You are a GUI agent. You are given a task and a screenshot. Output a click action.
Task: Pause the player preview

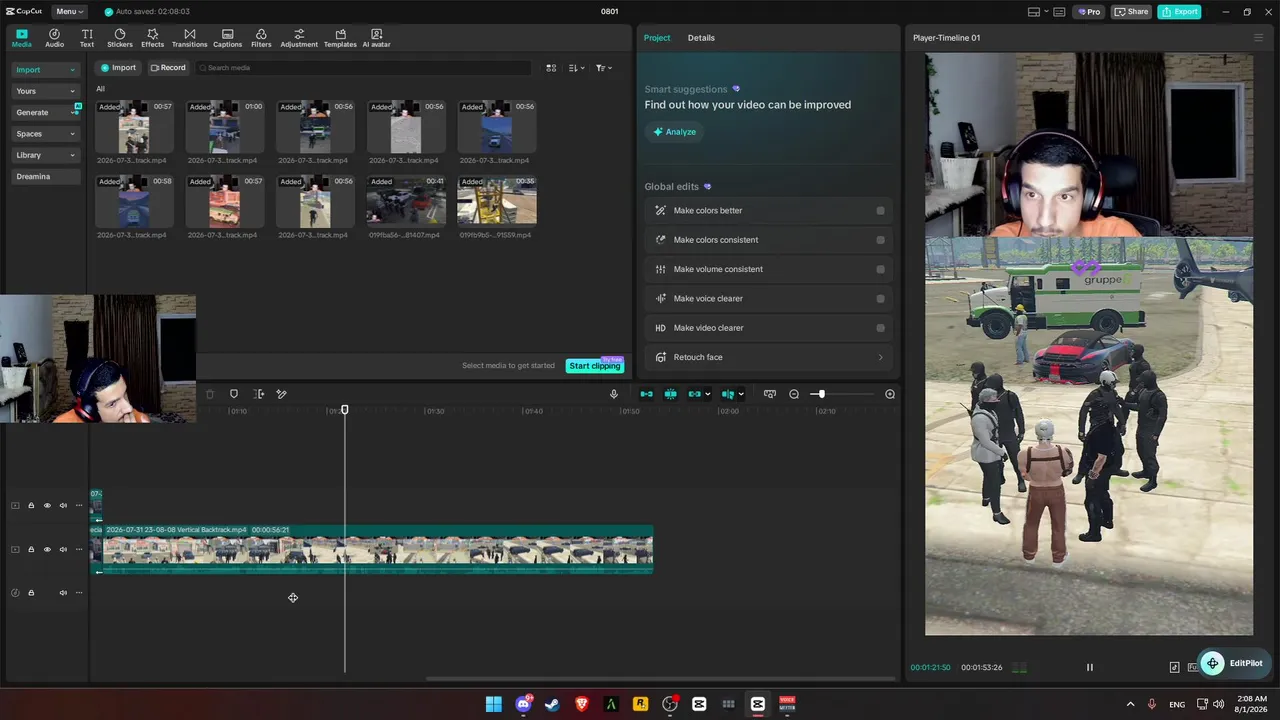pos(1090,667)
